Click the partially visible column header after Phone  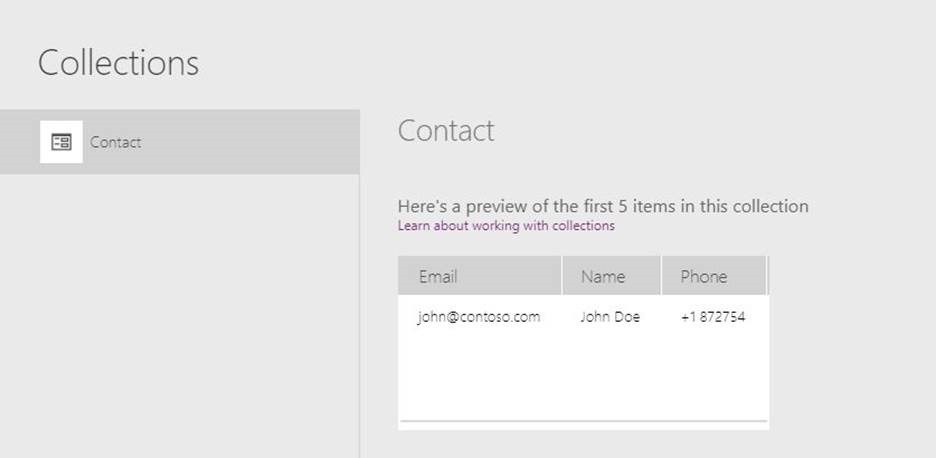click(767, 277)
